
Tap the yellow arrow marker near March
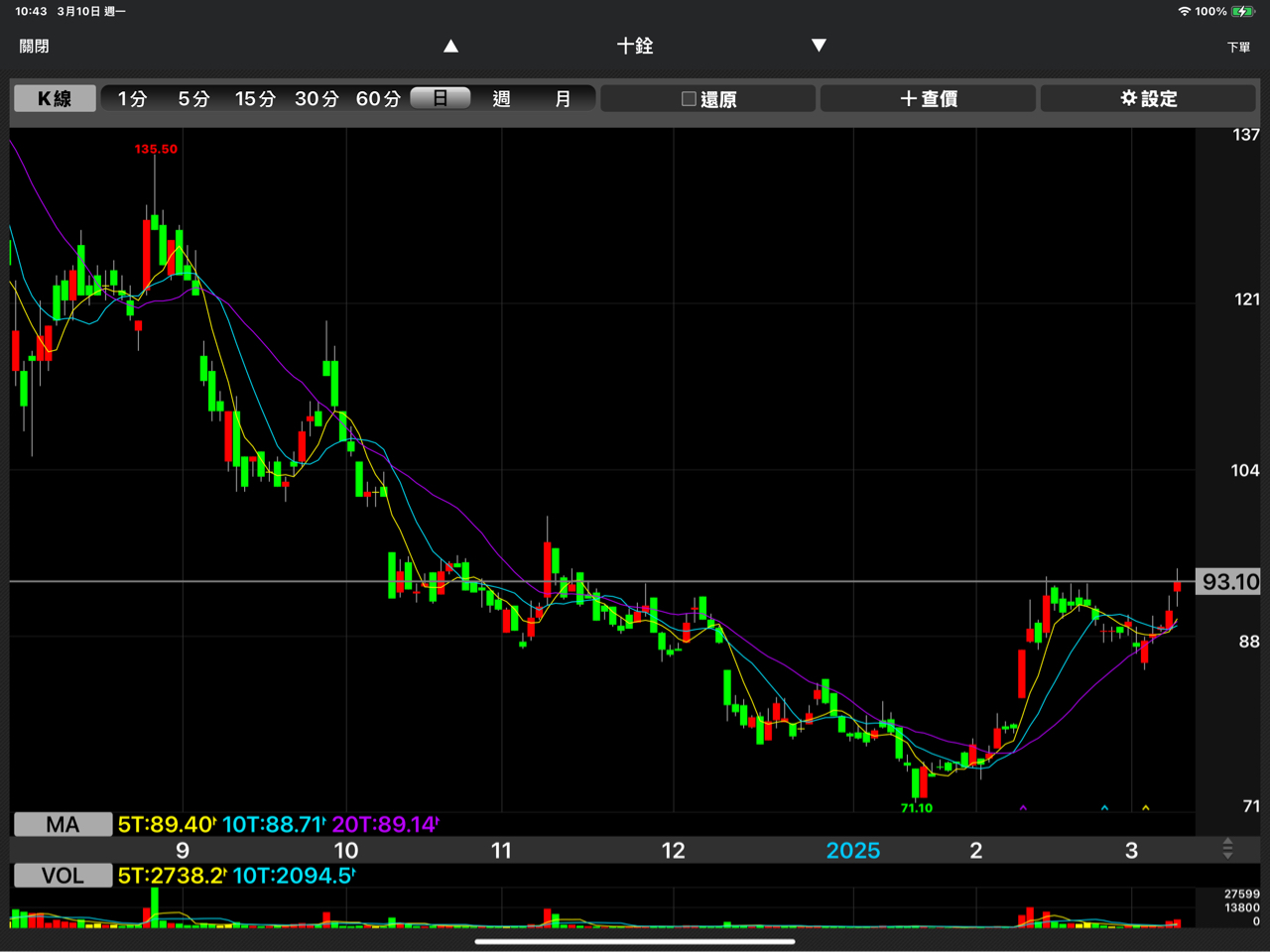(1146, 808)
